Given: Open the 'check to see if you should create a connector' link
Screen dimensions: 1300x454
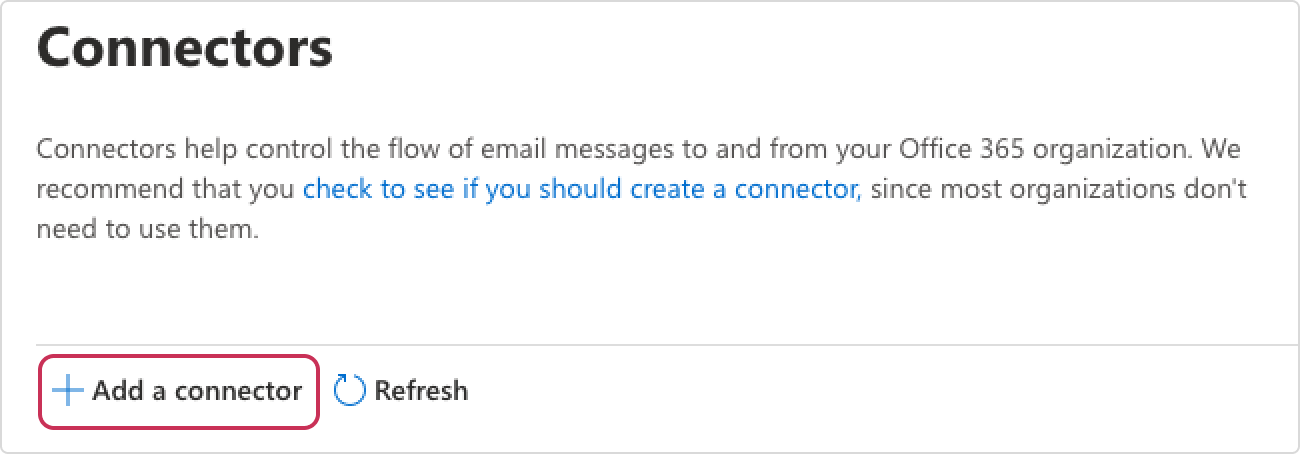Looking at the screenshot, I should (x=582, y=189).
